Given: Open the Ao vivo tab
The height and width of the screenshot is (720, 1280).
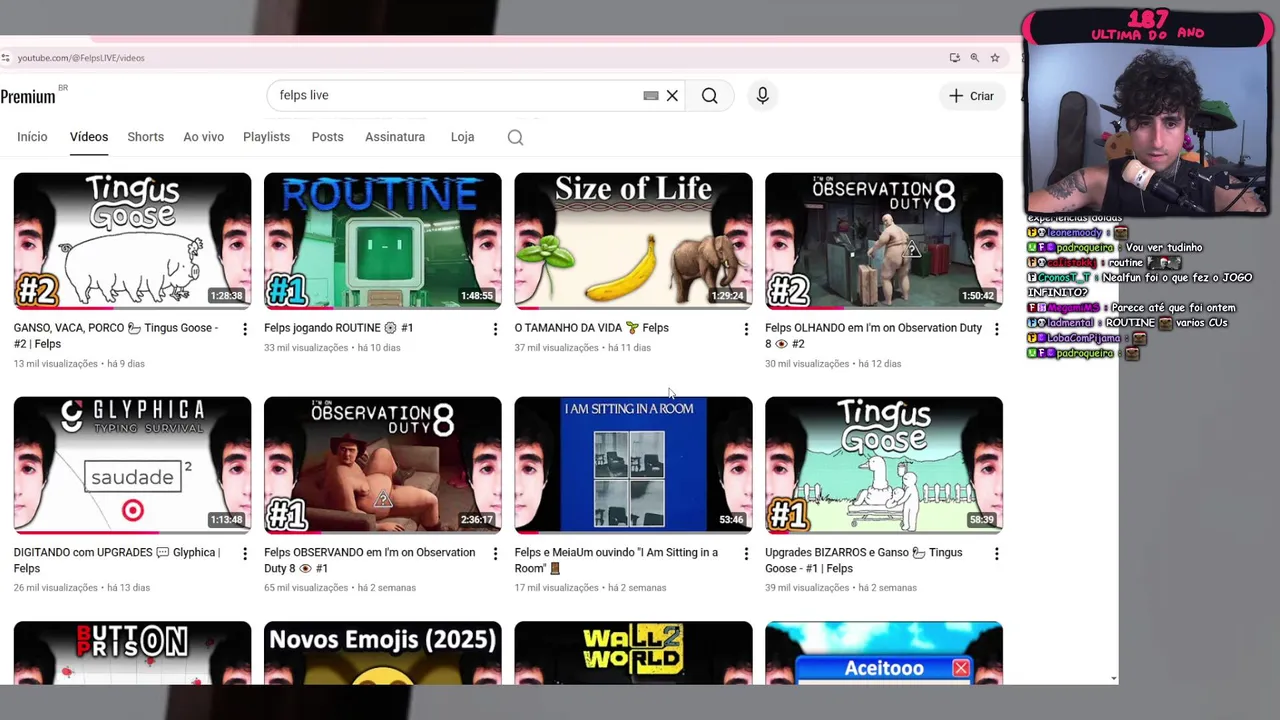Looking at the screenshot, I should click(203, 137).
